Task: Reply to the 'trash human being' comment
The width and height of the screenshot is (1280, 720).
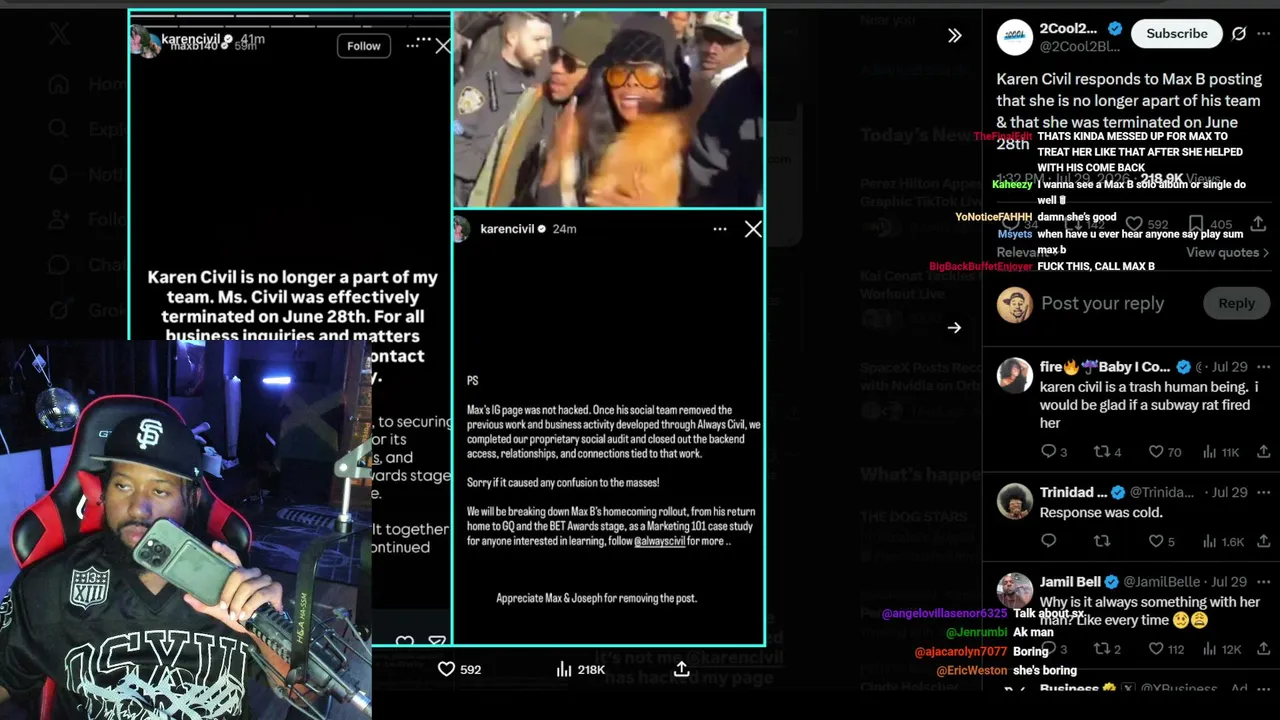Action: [1049, 452]
